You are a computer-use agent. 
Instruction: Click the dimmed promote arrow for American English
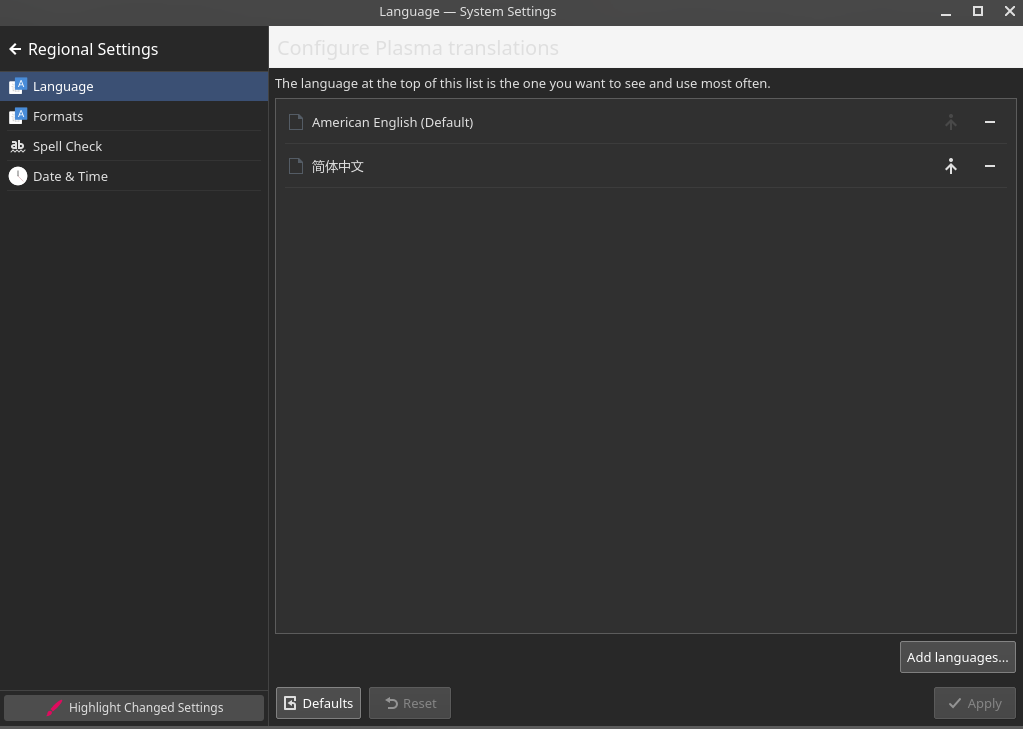coord(951,122)
